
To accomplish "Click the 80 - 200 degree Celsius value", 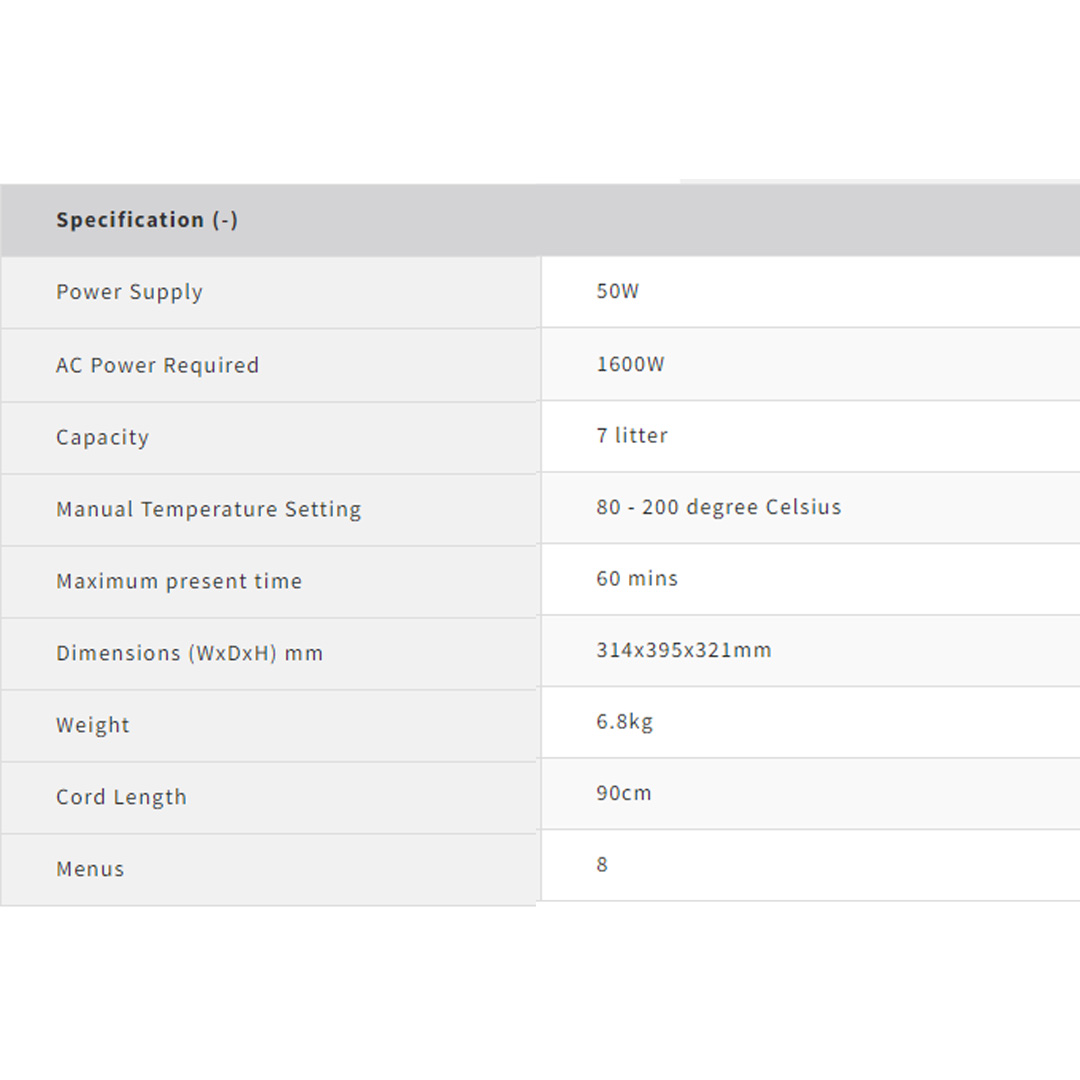I will [718, 507].
